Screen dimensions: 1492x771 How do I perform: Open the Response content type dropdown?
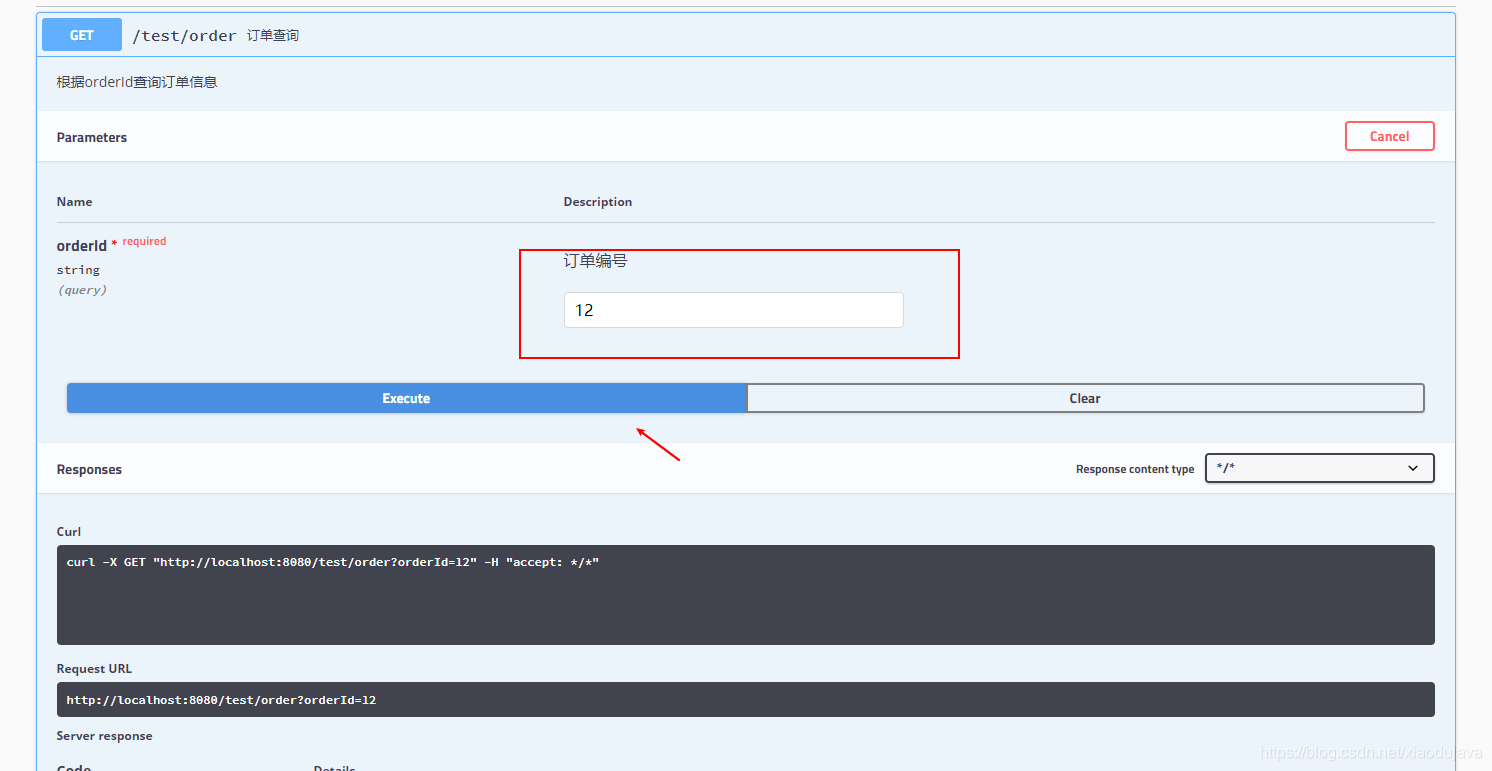(x=1320, y=468)
